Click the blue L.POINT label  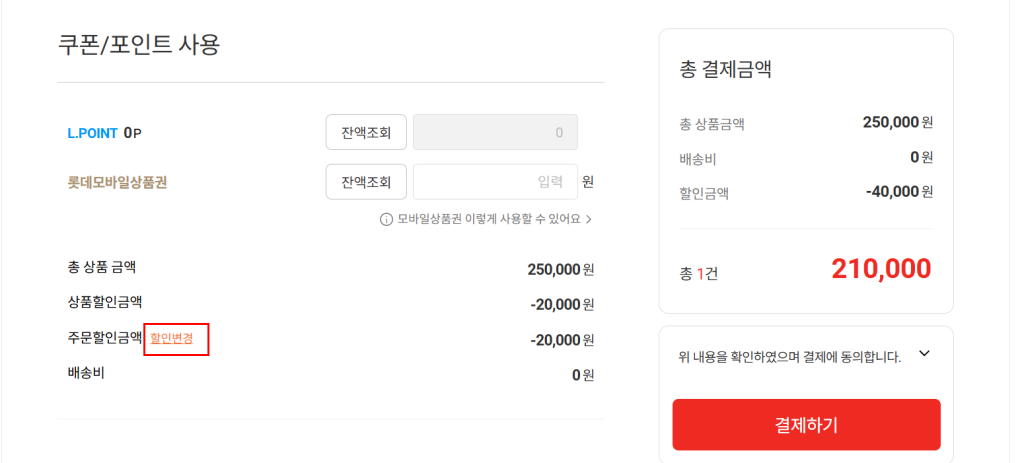point(91,132)
